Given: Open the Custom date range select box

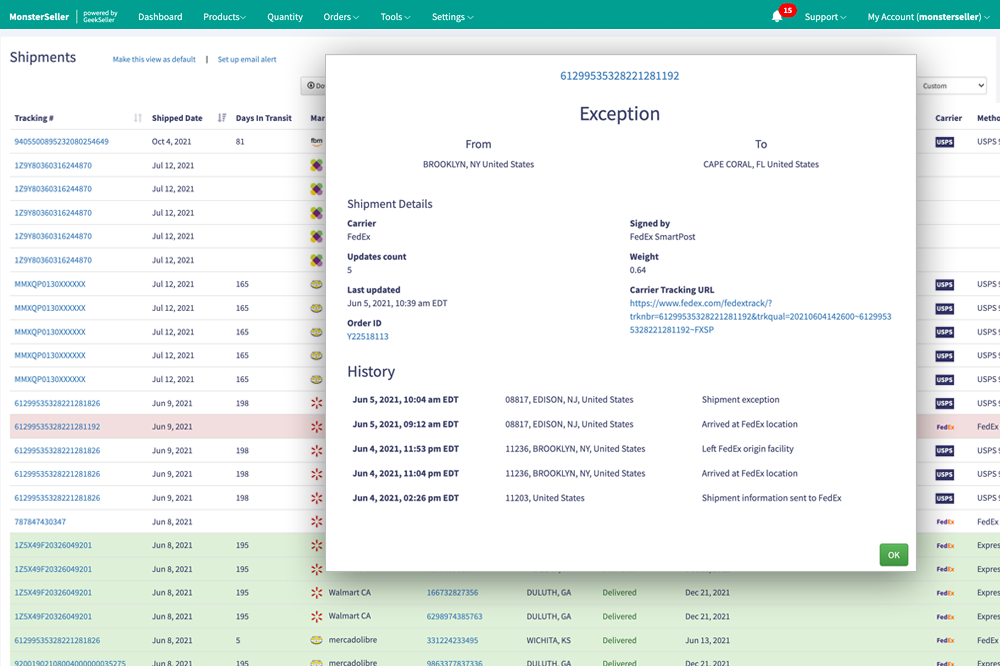Looking at the screenshot, I should pos(952,85).
